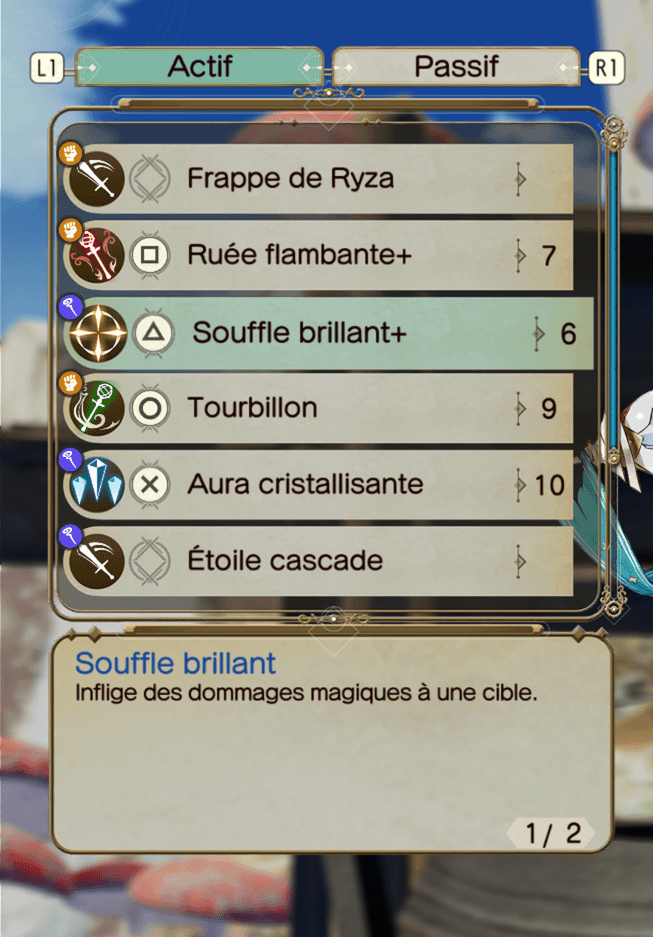Open the Passif tab
The width and height of the screenshot is (653, 937).
point(456,66)
